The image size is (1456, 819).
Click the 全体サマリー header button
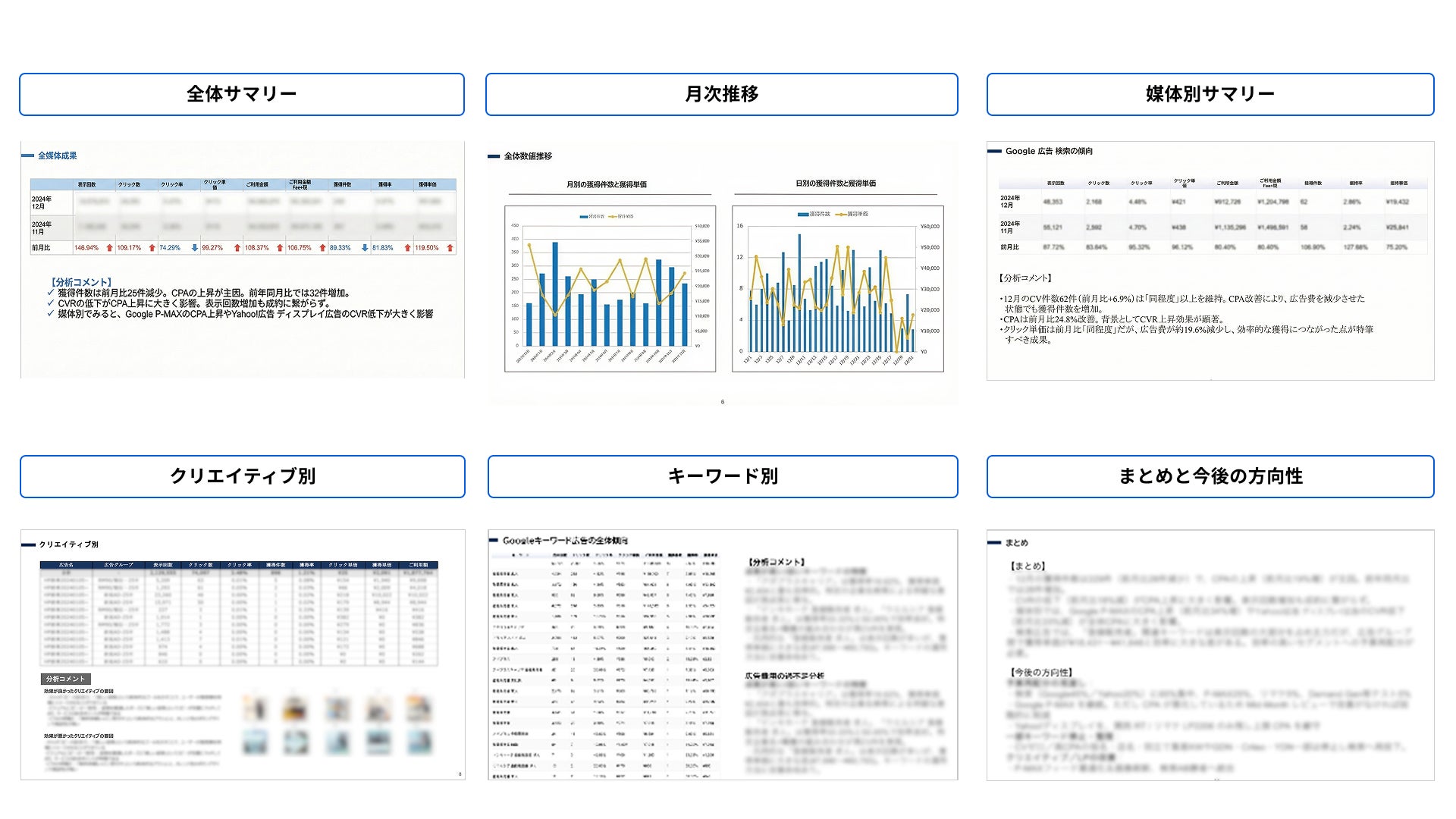(x=241, y=94)
